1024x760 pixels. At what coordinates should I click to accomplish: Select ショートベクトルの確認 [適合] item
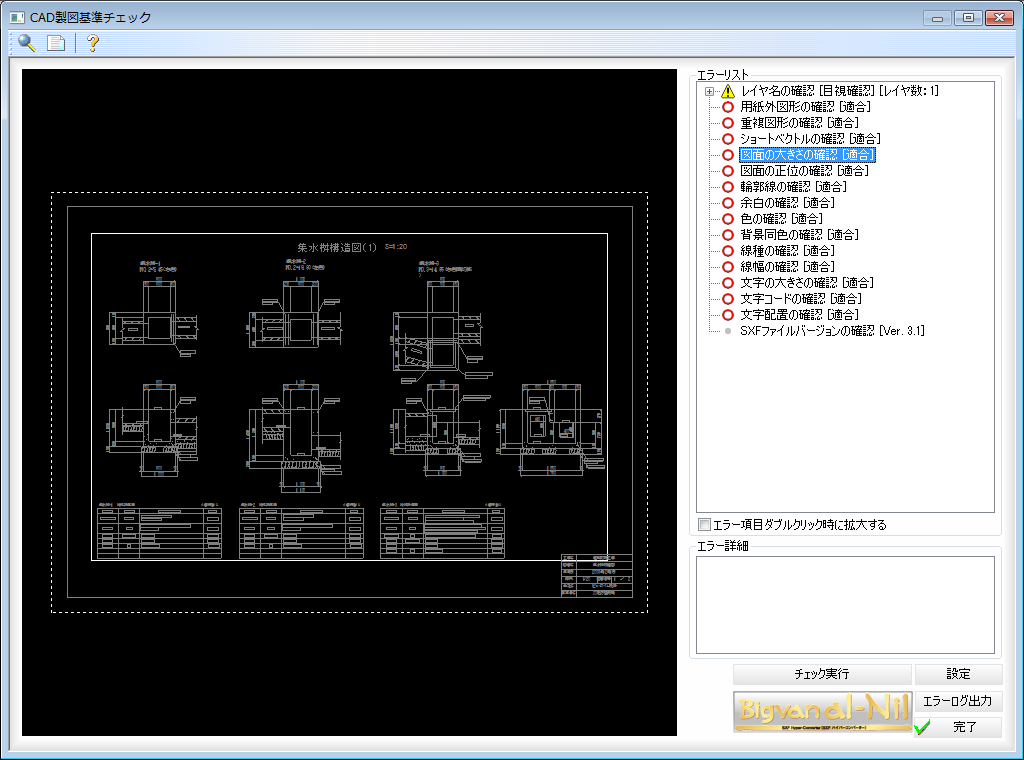[810, 139]
